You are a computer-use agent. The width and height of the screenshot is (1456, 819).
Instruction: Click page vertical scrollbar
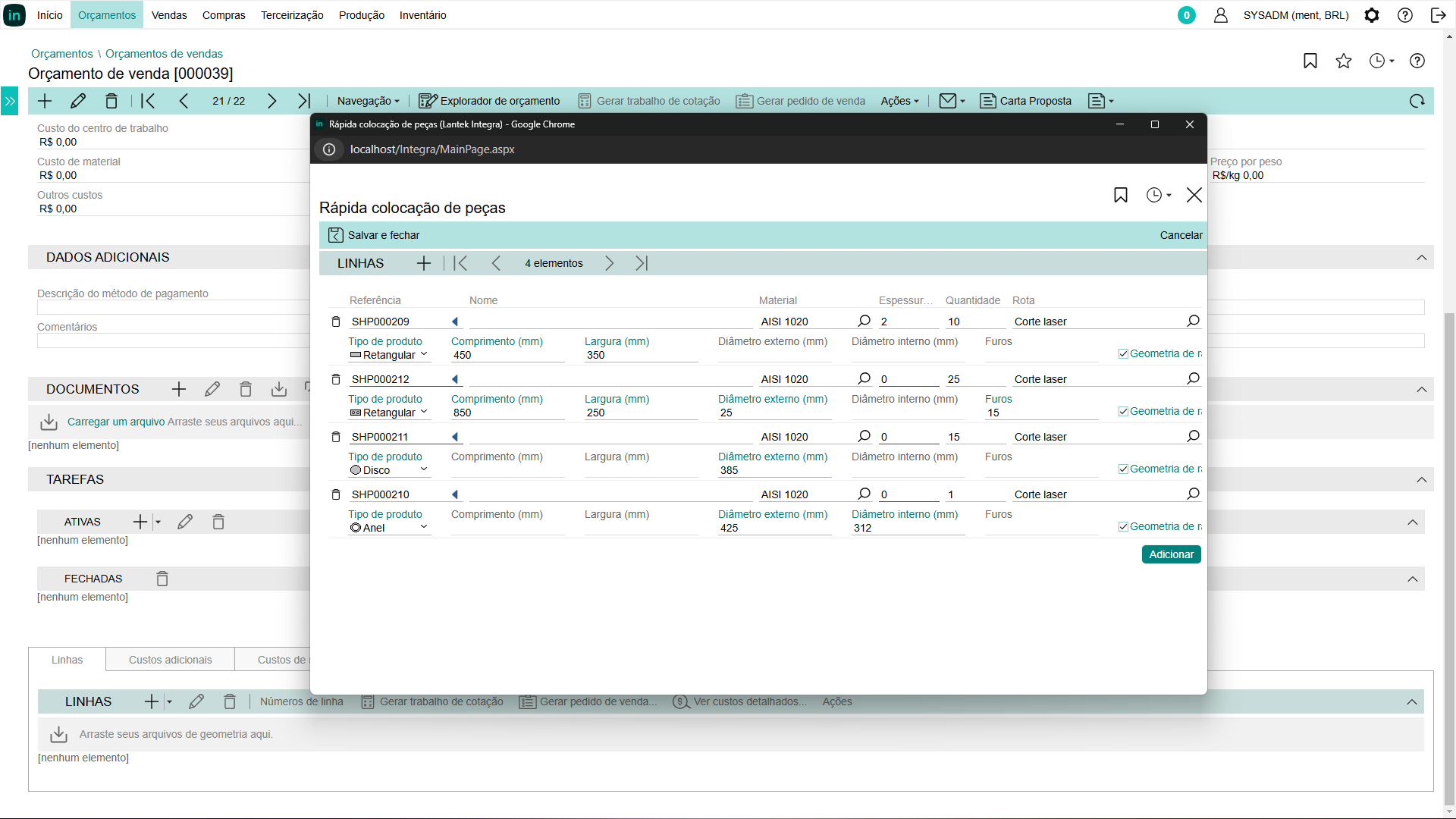coord(1449,557)
